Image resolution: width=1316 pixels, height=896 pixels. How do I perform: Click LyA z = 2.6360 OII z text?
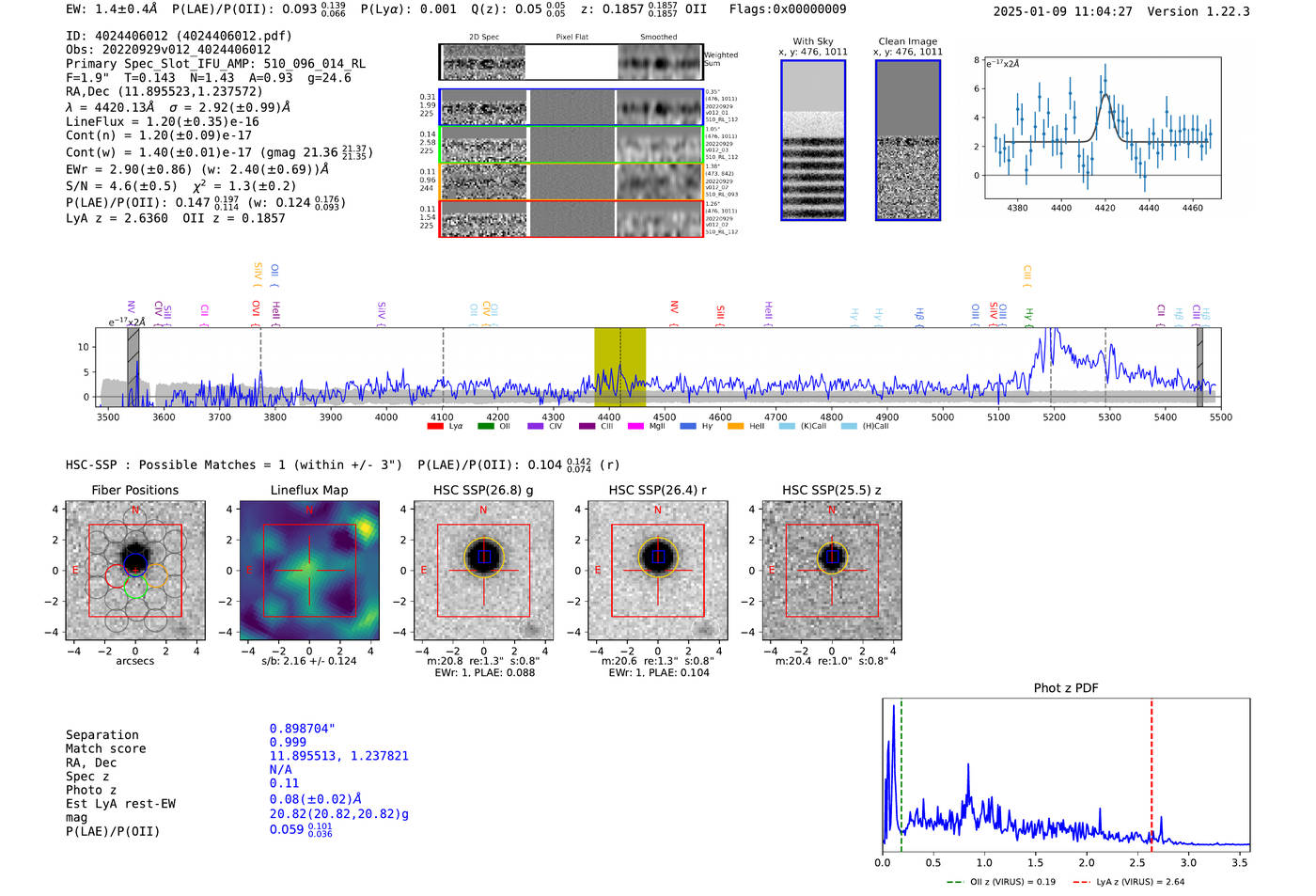176,218
